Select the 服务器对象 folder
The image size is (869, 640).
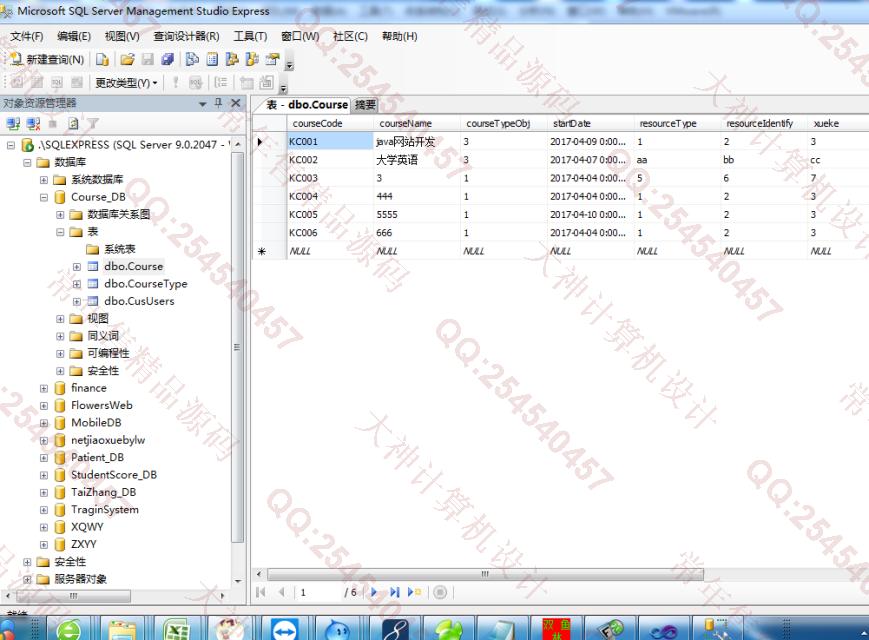tap(80, 579)
